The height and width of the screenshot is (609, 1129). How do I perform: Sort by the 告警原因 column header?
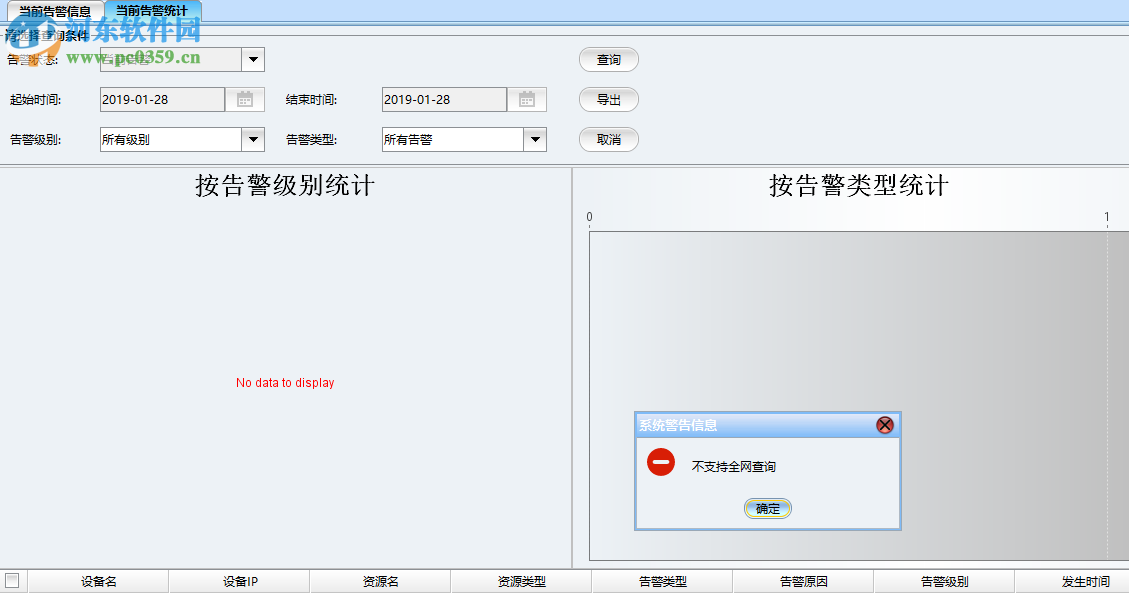click(804, 582)
